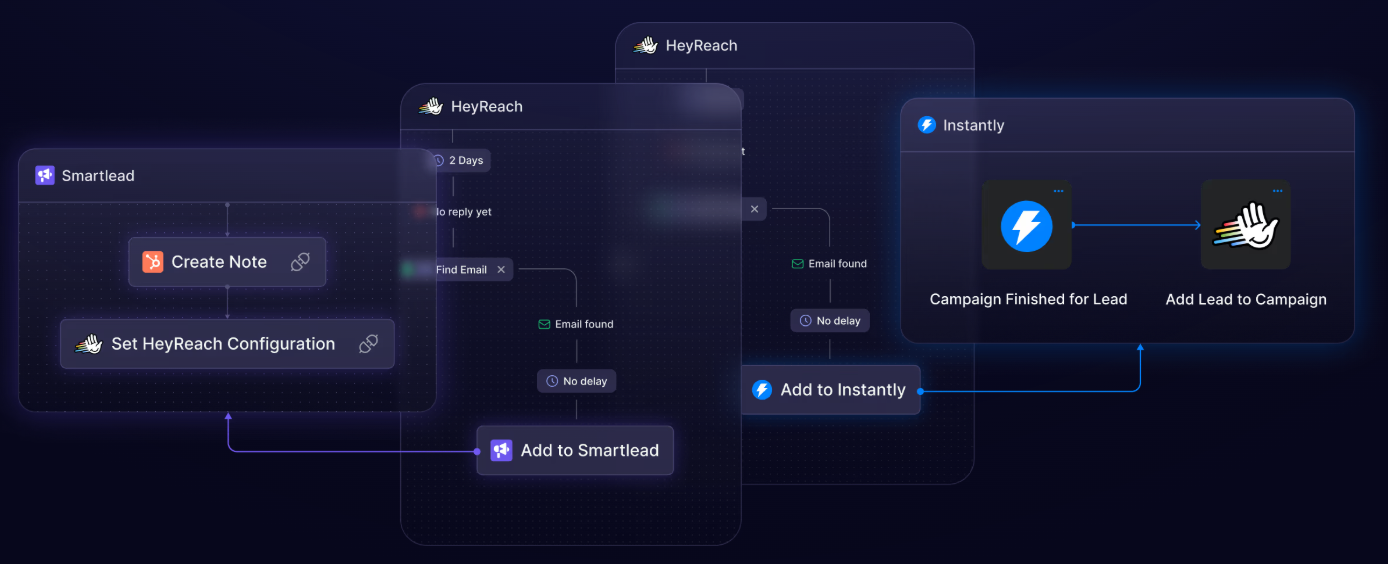This screenshot has height=564, width=1388.
Task: Click the Smartlead icon on Add to Smartlead
Action: tap(501, 450)
